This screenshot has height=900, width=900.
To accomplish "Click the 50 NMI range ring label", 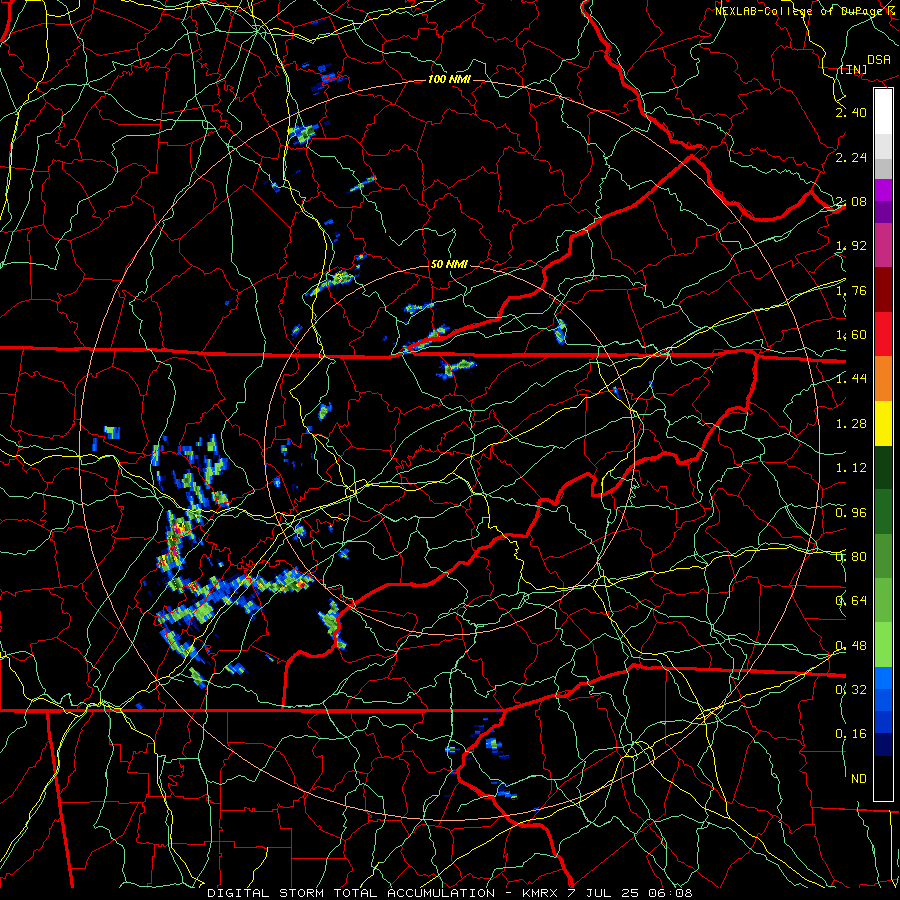I will tap(449, 264).
